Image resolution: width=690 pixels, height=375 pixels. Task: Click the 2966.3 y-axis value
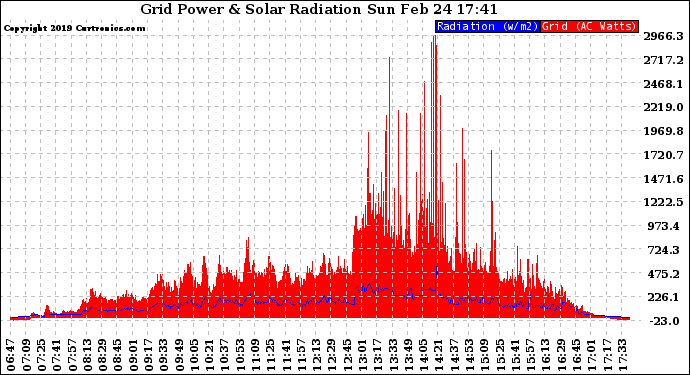pos(664,36)
